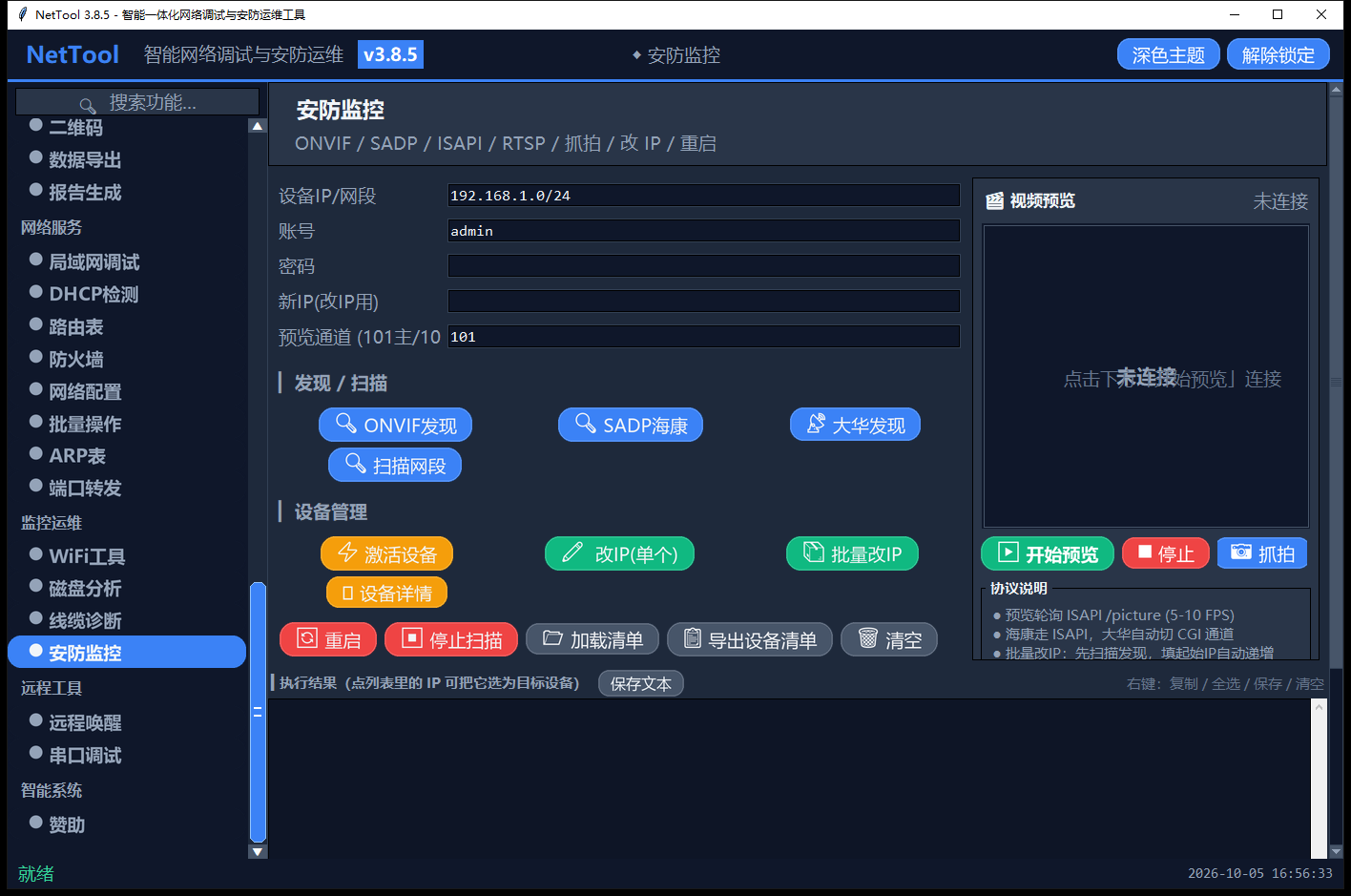The image size is (1351, 896).
Task: Click the restart icon on 重启 button
Action: point(307,638)
